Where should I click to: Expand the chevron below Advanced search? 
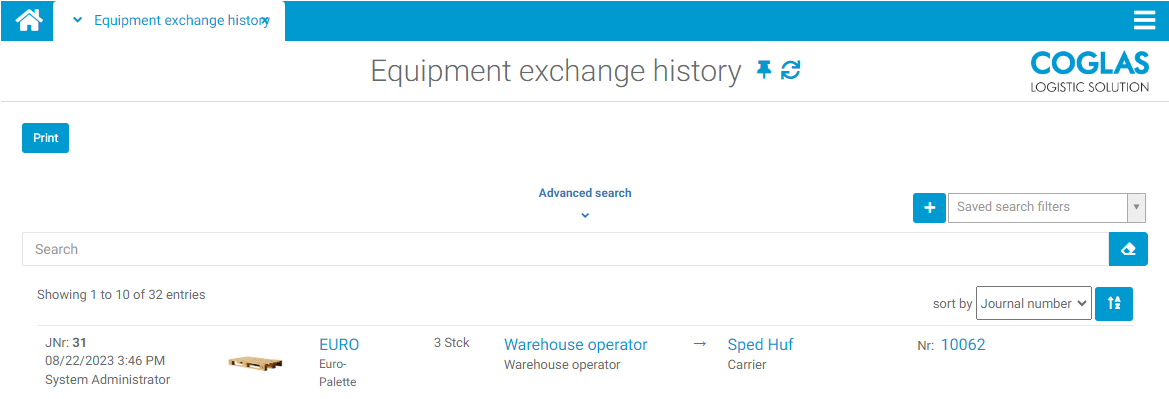pos(585,216)
